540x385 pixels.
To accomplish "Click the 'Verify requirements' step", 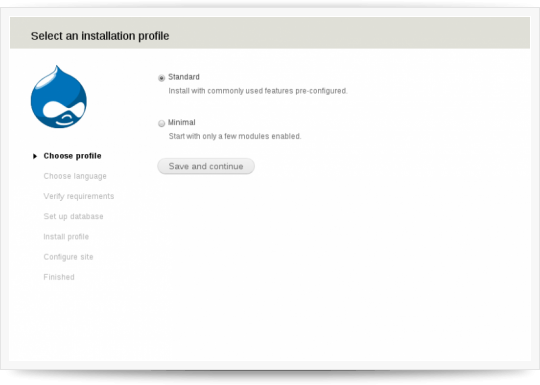I will pos(79,196).
